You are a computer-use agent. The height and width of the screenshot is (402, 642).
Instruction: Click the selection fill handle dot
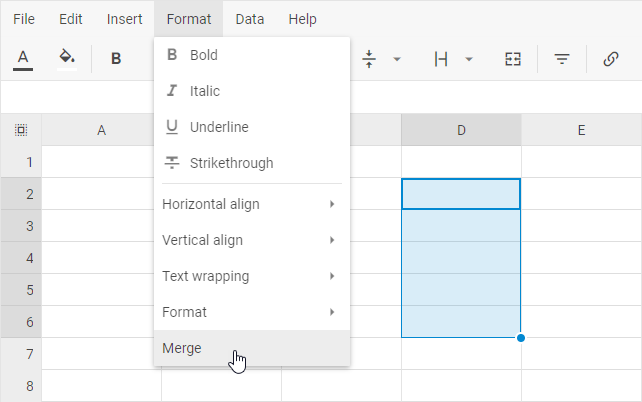click(x=521, y=338)
